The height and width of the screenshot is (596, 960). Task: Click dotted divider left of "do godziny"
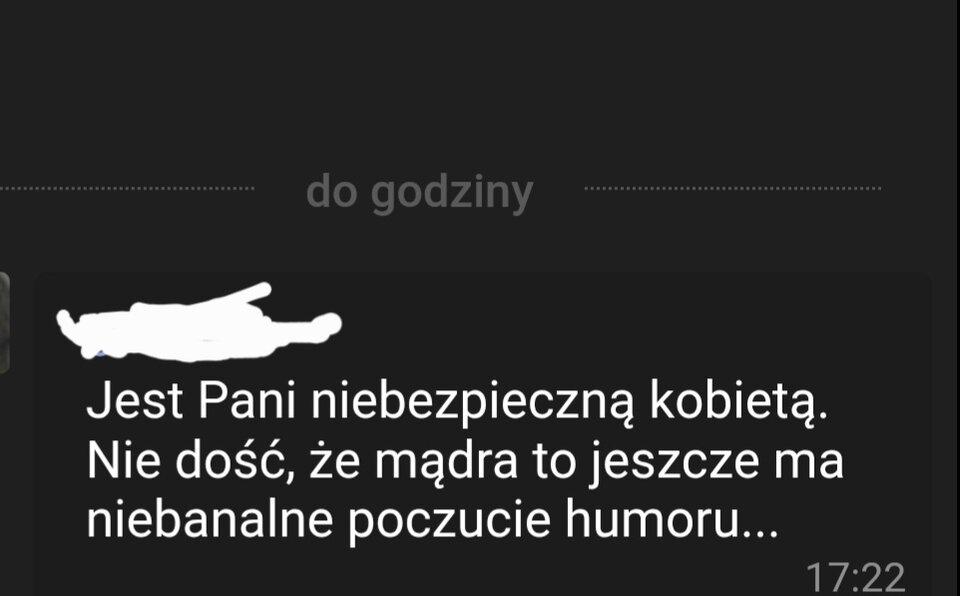pos(127,189)
